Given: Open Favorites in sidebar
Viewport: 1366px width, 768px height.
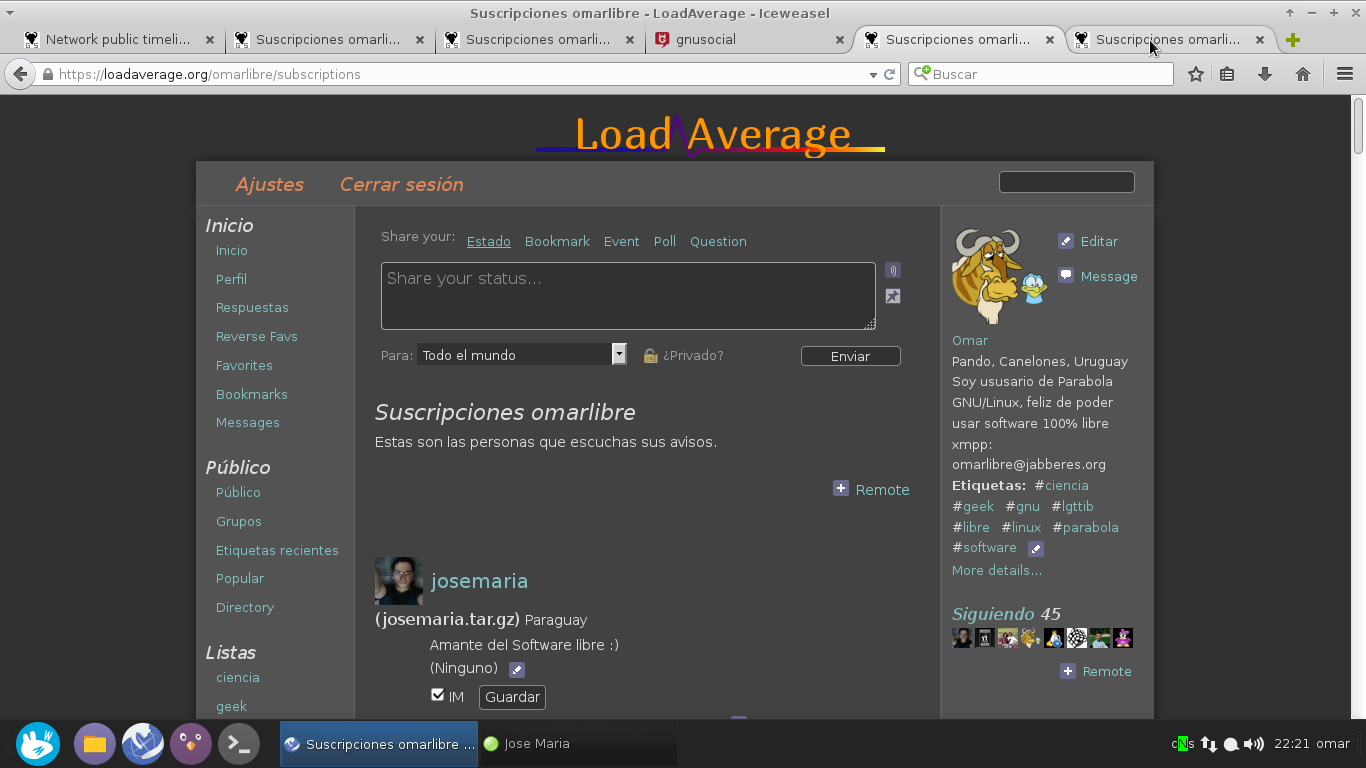Looking at the screenshot, I should click(244, 365).
